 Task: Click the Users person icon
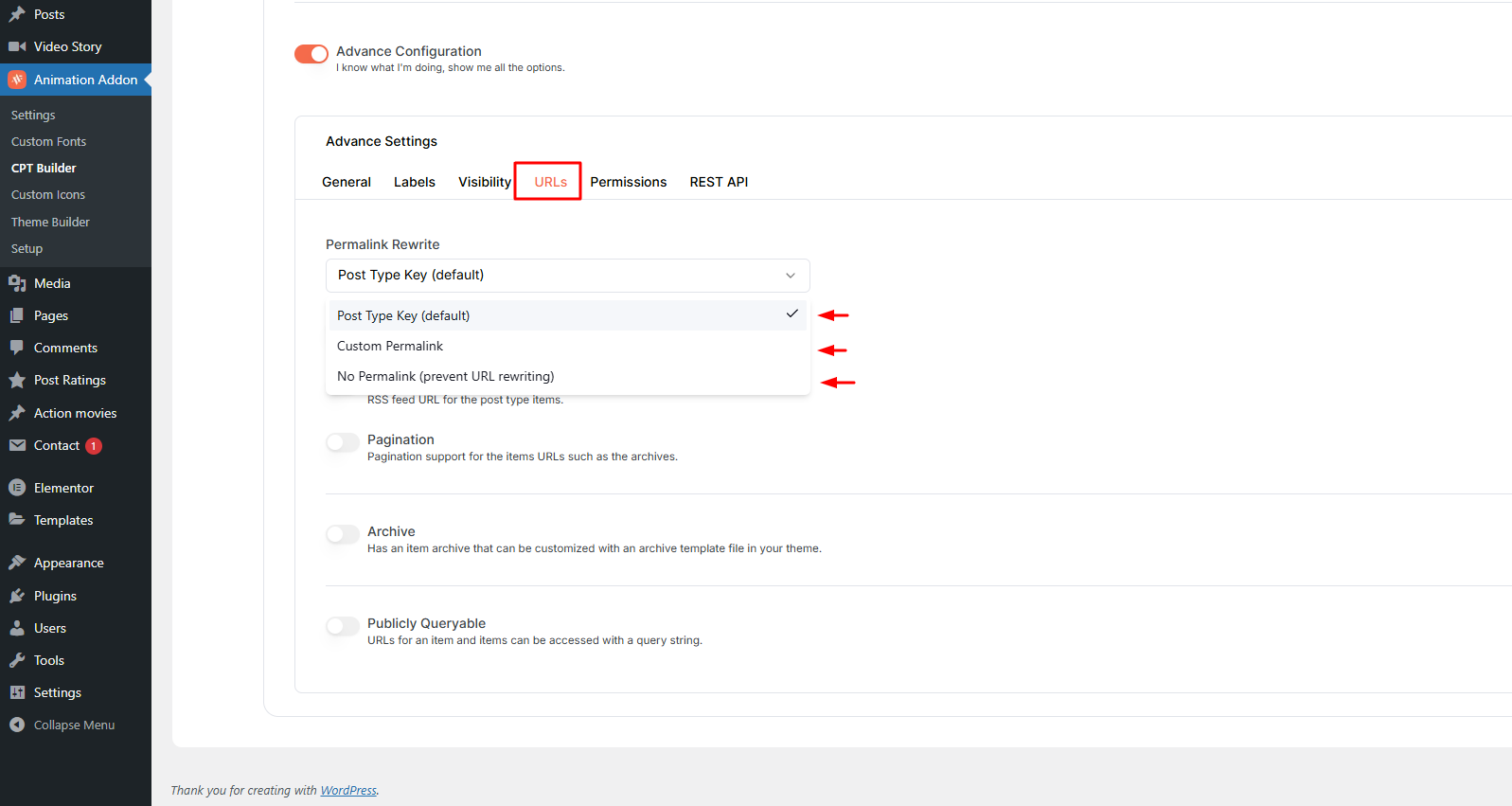(17, 628)
